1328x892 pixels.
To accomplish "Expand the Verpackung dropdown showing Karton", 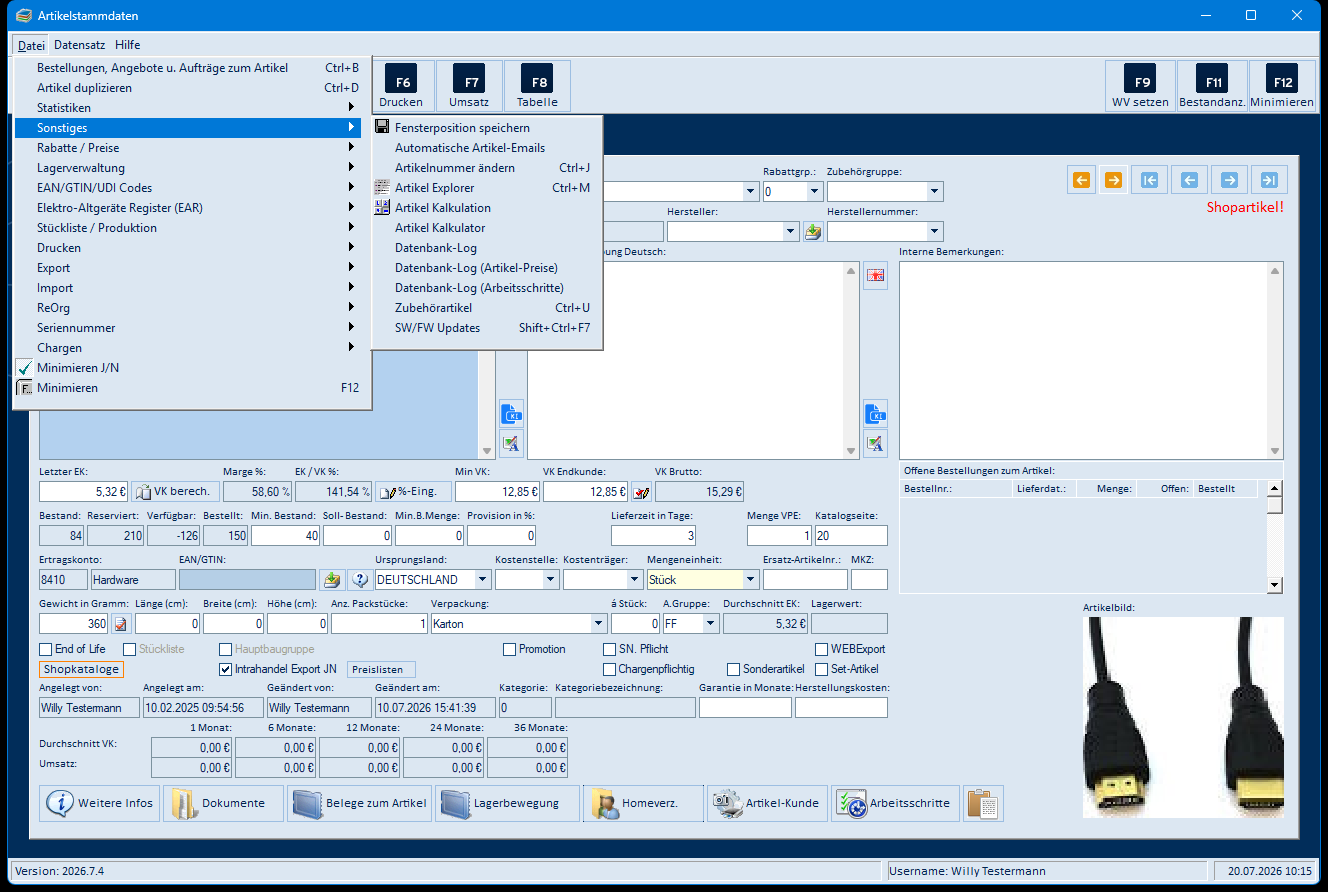I will coord(598,624).
